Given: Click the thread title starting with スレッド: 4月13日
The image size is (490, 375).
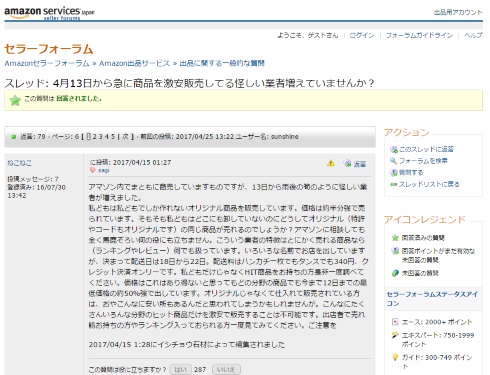Looking at the screenshot, I should pyautogui.click(x=189, y=83).
